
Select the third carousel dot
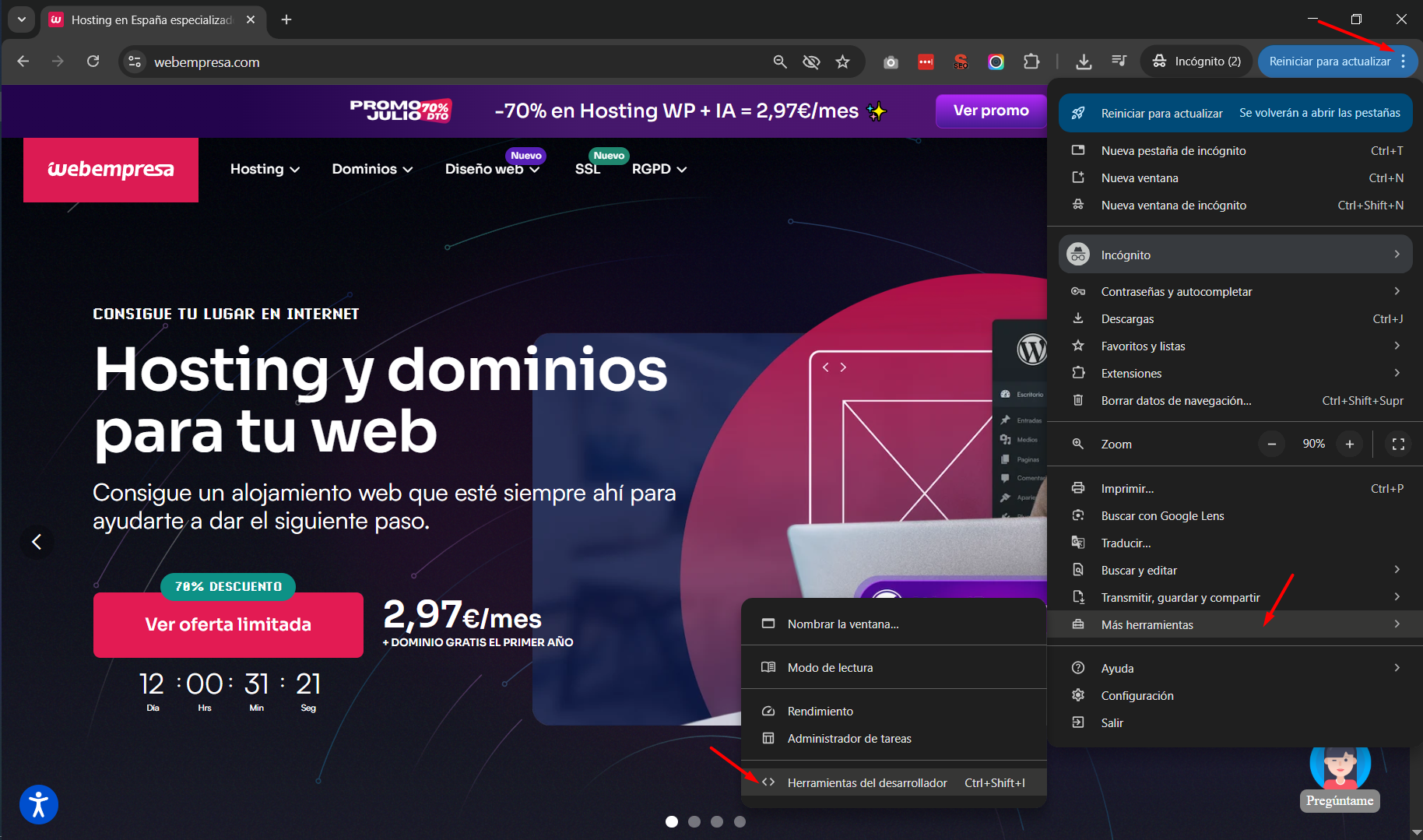coord(717,821)
